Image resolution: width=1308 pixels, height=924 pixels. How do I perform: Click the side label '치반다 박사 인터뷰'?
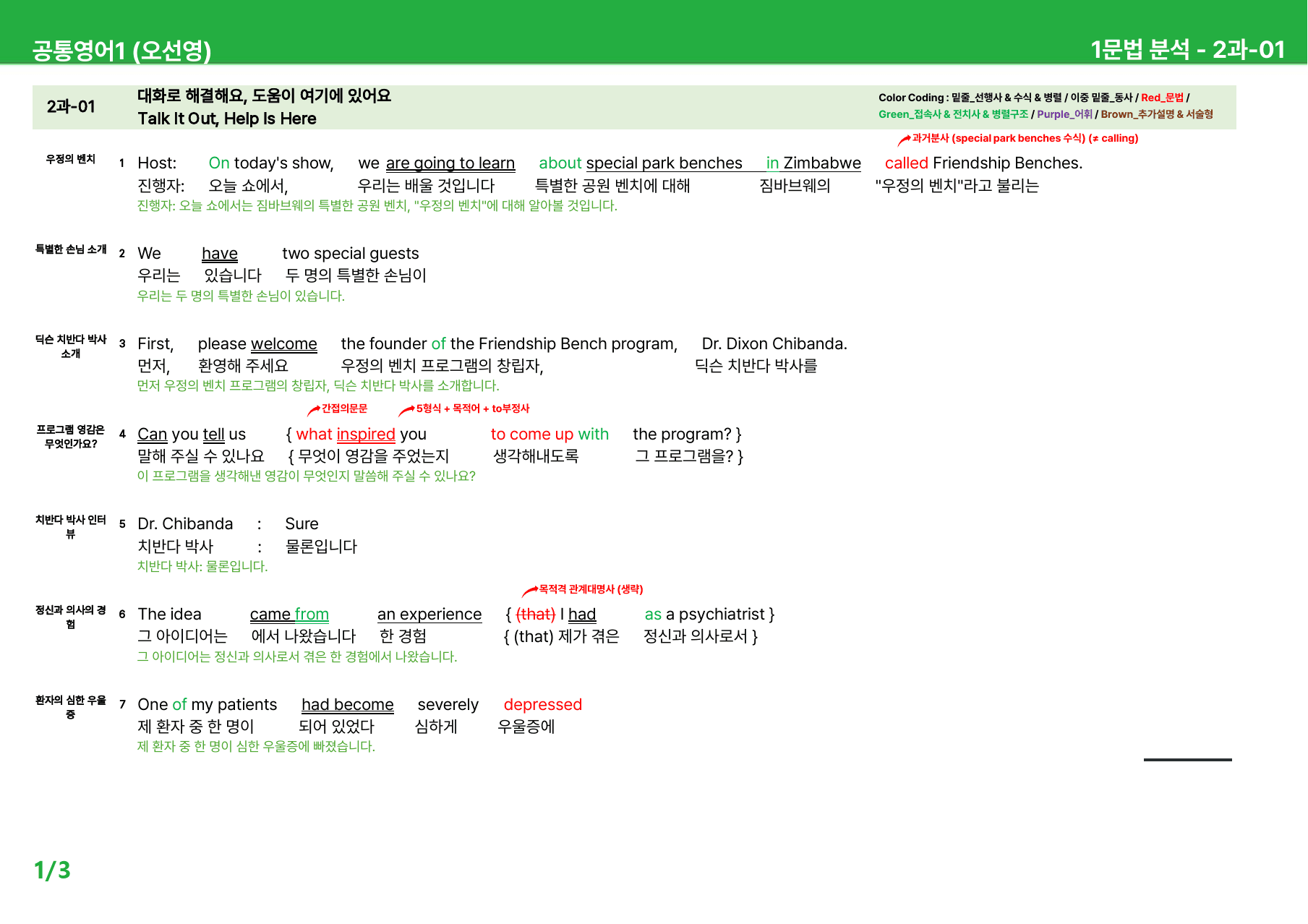click(71, 527)
